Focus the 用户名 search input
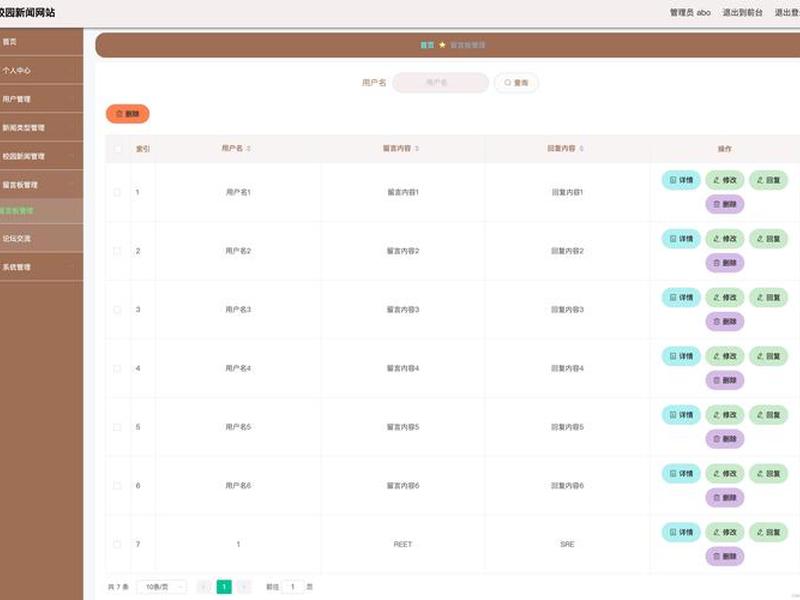Viewport: 800px width, 600px height. [440, 83]
